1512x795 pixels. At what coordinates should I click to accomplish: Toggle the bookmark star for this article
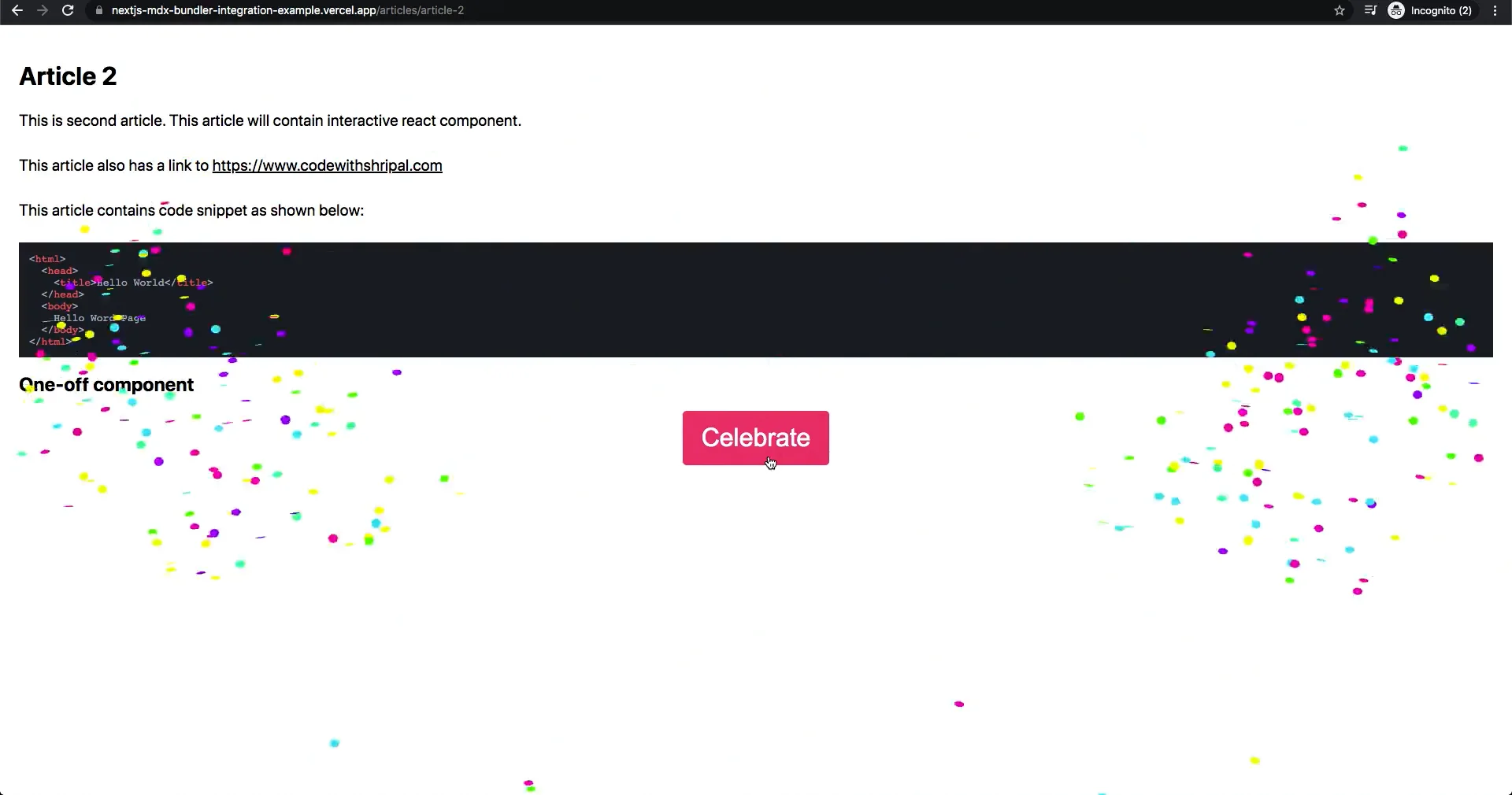[x=1339, y=10]
